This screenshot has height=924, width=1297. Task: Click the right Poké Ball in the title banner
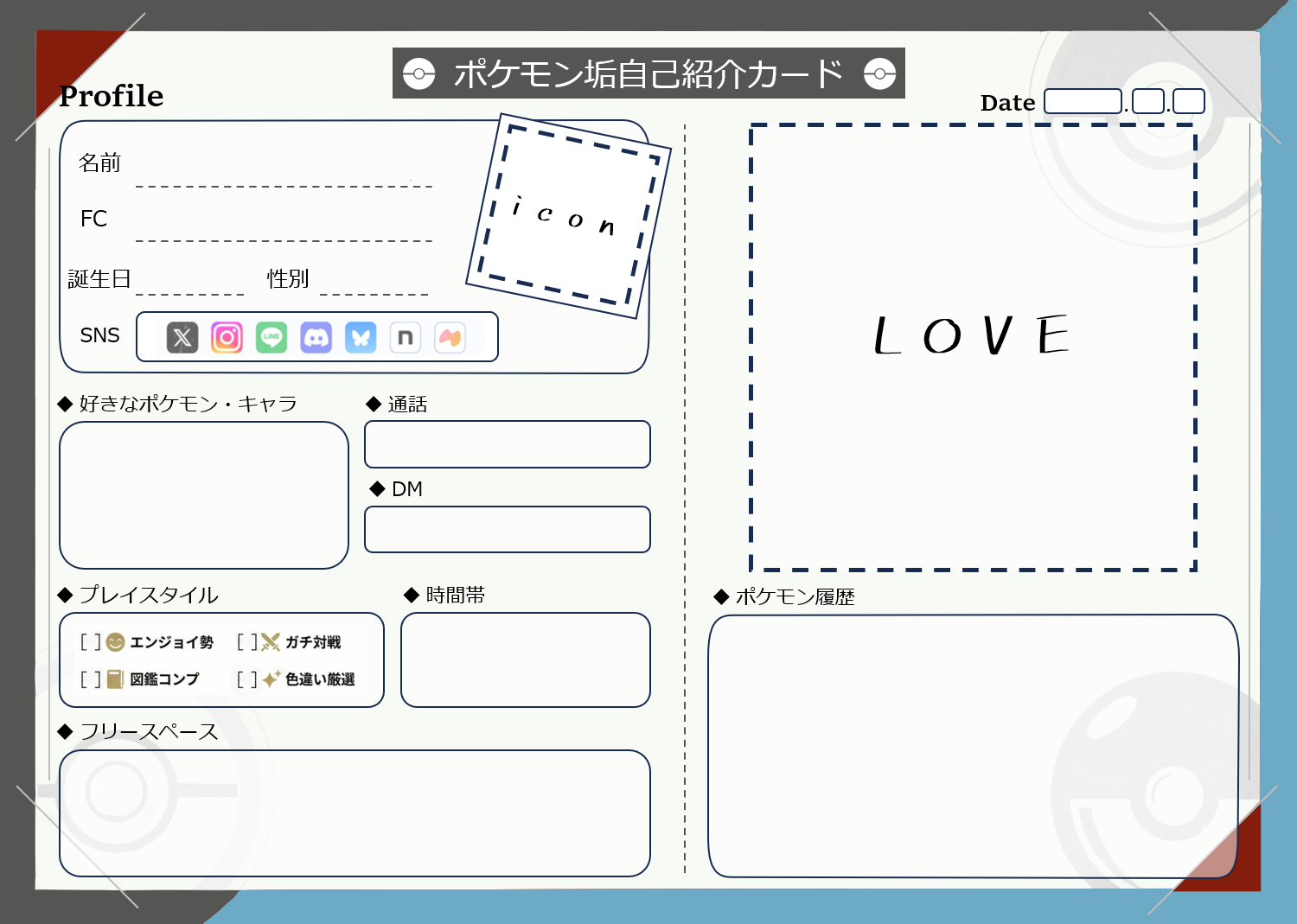coord(880,73)
